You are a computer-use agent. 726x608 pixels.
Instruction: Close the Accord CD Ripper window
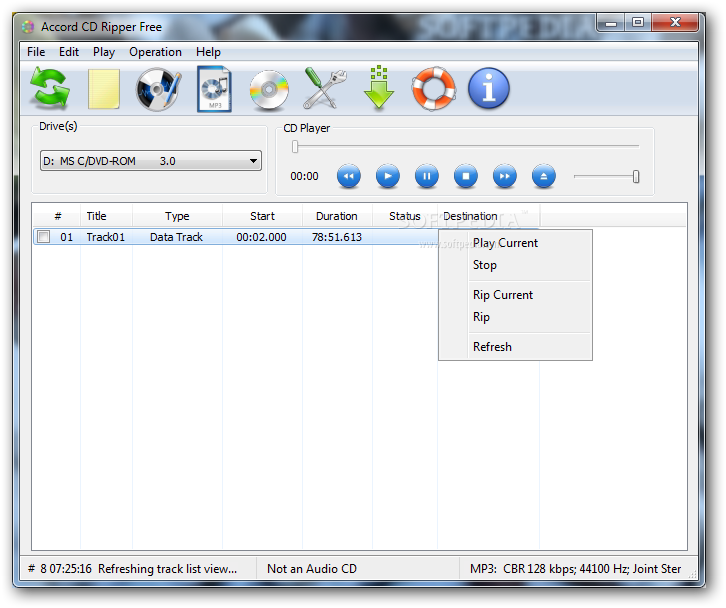(x=675, y=22)
